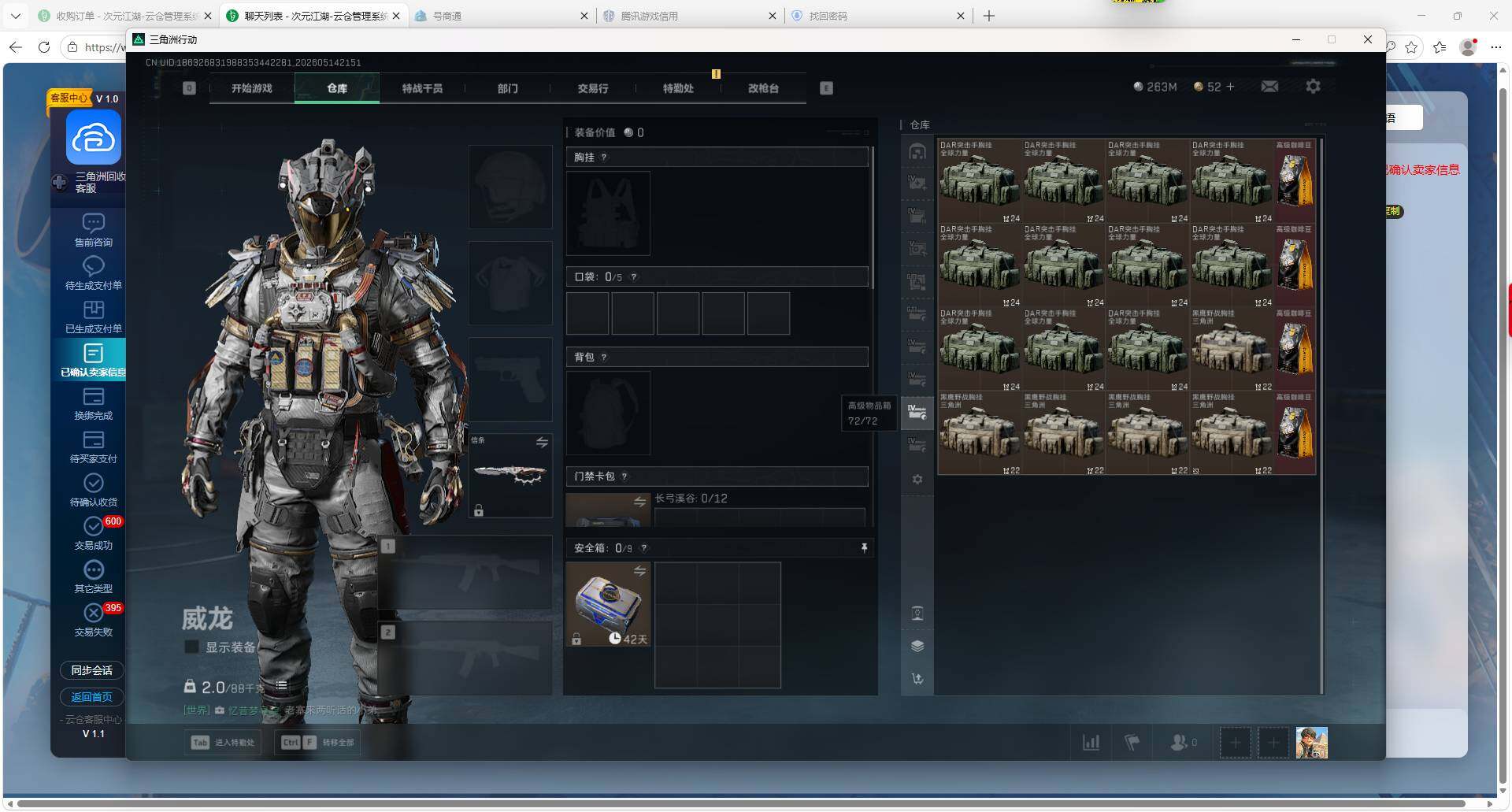Open 交易失败 with the 395 badge
Viewport: 1512px width, 812px height.
pos(93,620)
